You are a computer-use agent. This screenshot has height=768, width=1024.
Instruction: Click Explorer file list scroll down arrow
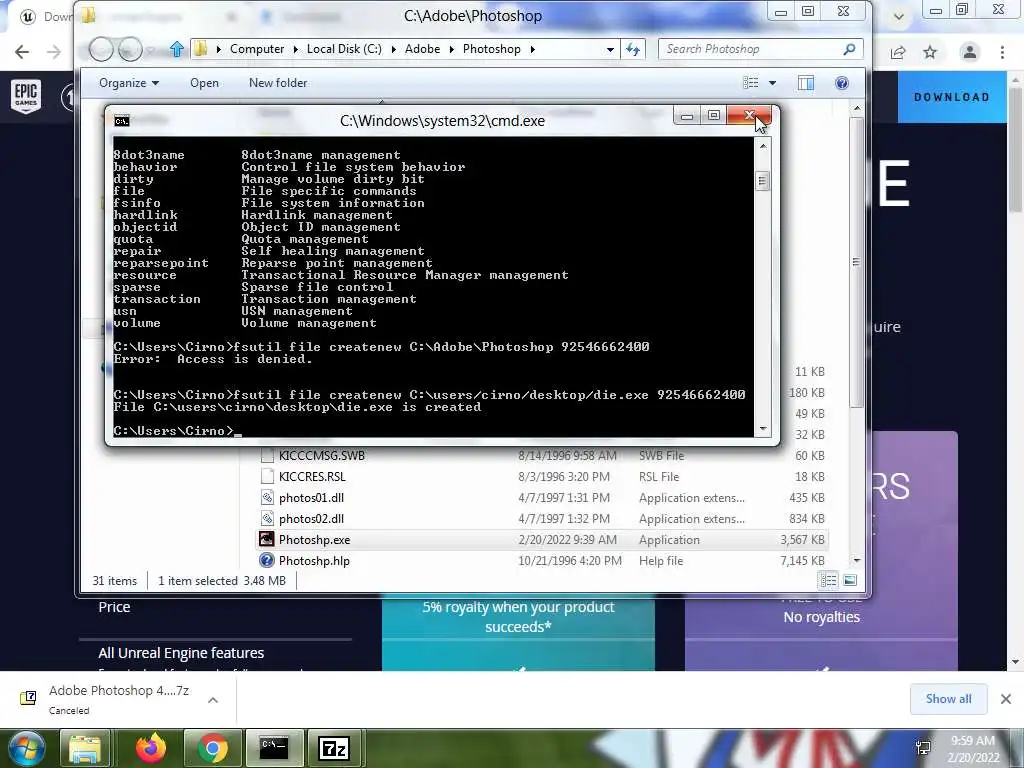click(x=857, y=560)
